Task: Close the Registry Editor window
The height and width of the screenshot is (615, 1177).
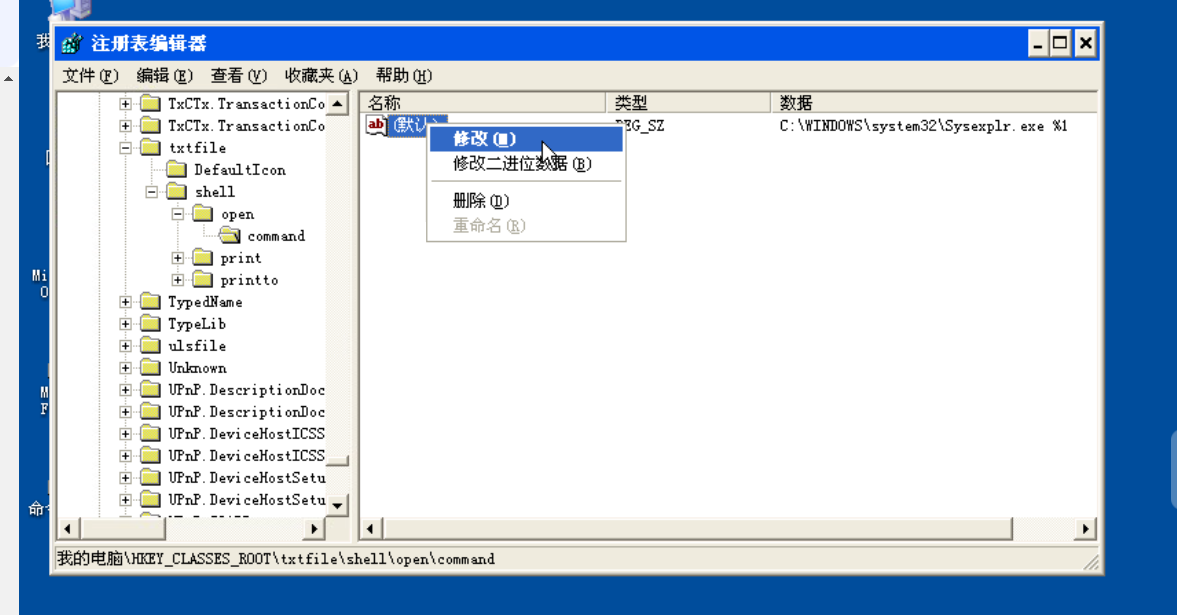Action: [1085, 44]
